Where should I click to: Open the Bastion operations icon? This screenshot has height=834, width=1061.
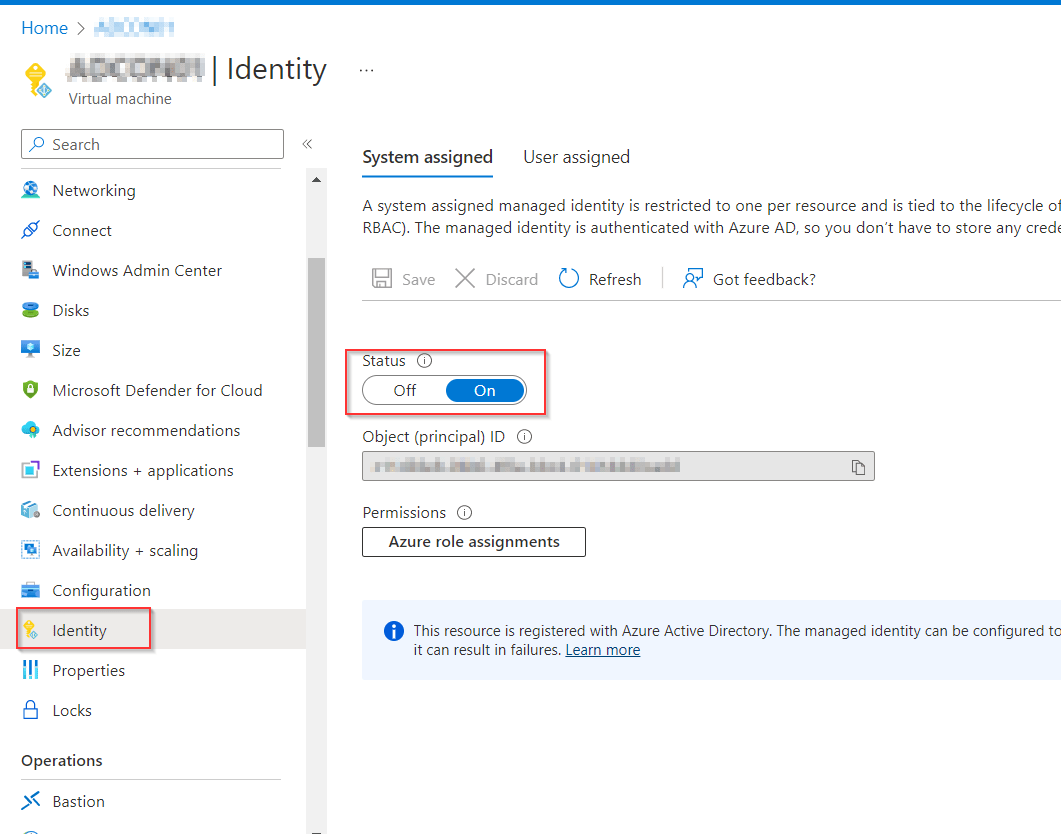pyautogui.click(x=31, y=801)
